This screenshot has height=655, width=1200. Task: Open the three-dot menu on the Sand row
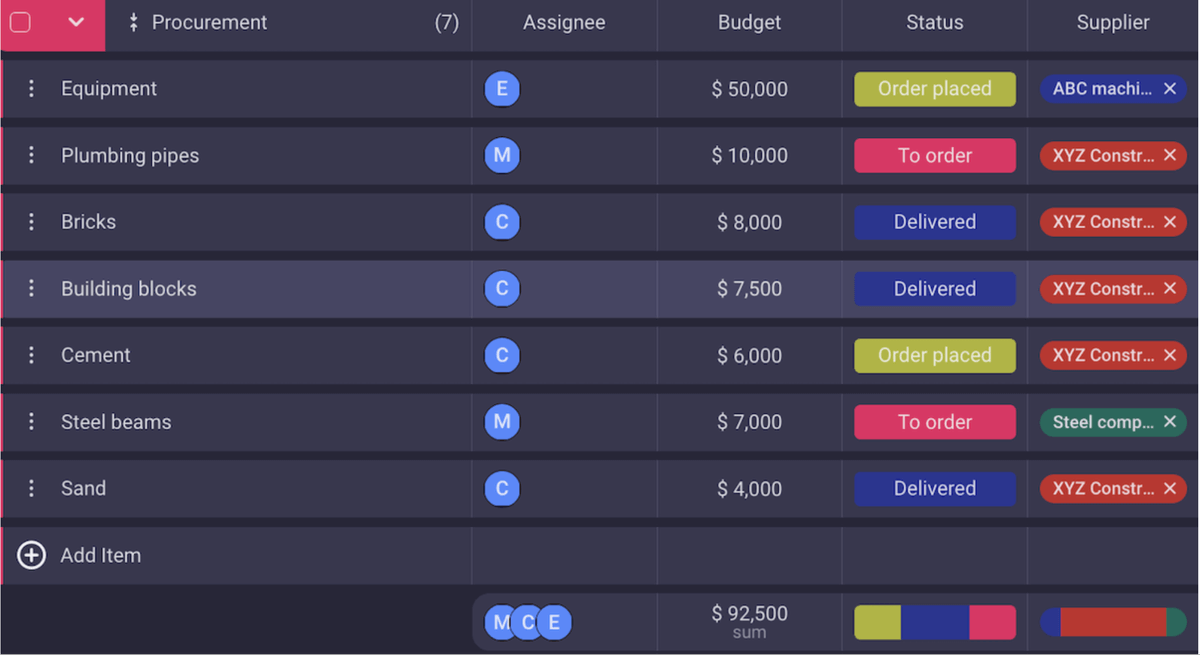pos(31,488)
